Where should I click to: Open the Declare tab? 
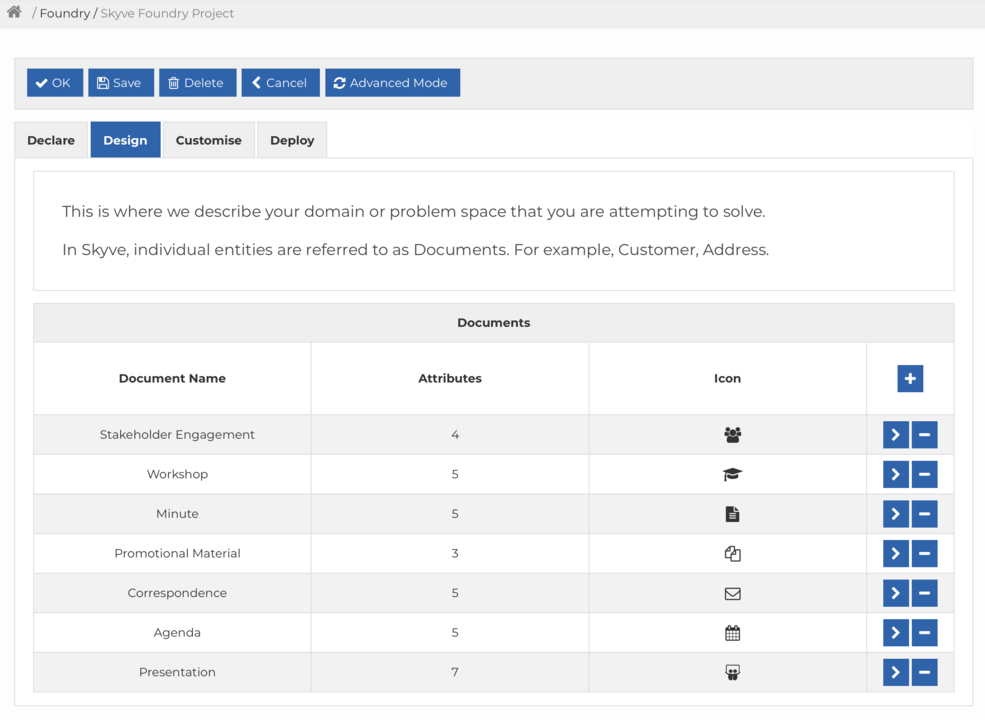51,140
